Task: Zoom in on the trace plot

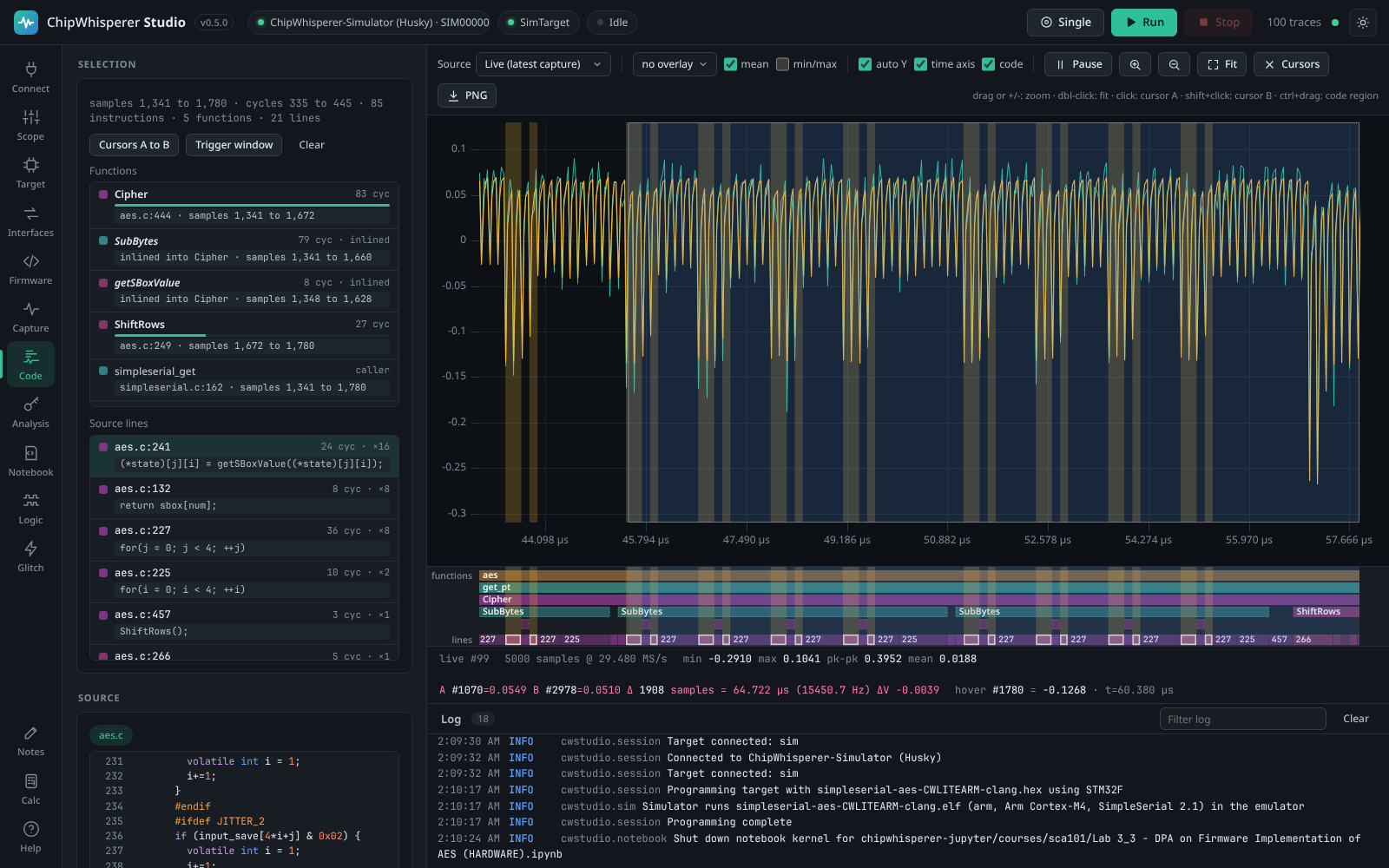Action: [1135, 64]
